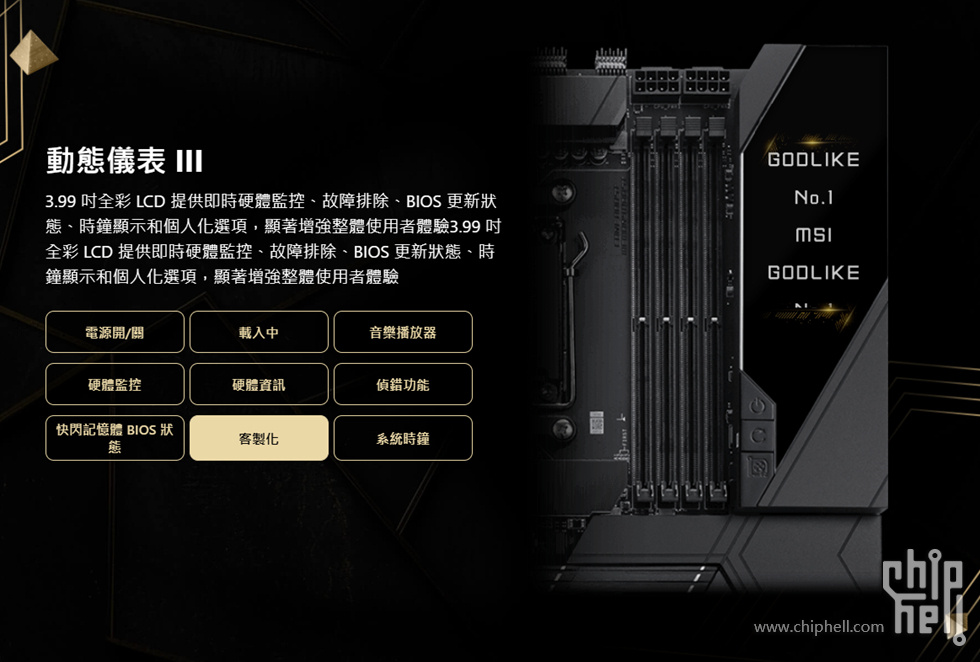Click the GODLIKE LCD dashboard screen

(x=813, y=231)
